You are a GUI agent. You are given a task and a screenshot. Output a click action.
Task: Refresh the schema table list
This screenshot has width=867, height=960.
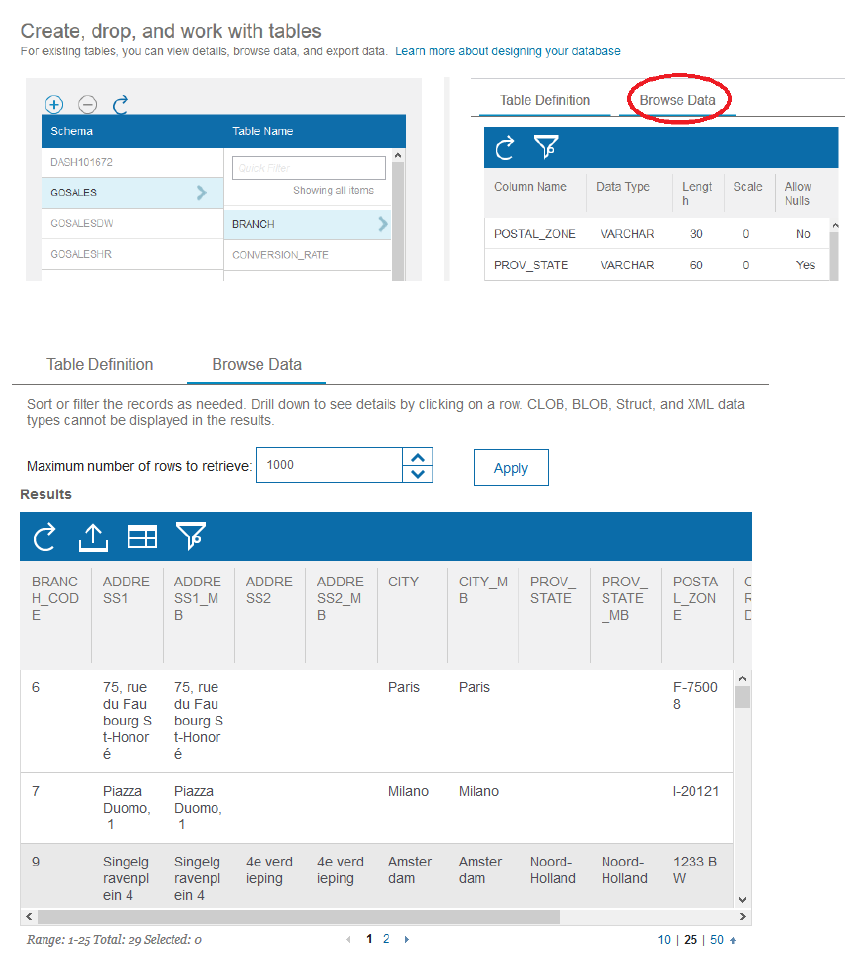pos(121,105)
